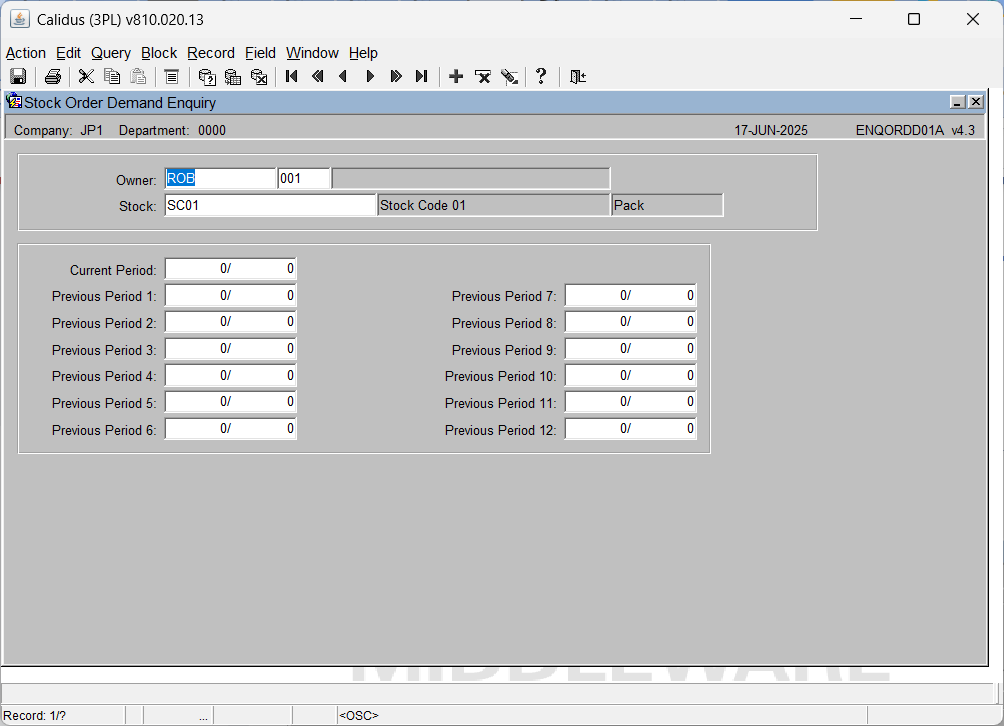1004x726 pixels.
Task: Click the Save diskette icon in toolbar
Action: tap(18, 77)
